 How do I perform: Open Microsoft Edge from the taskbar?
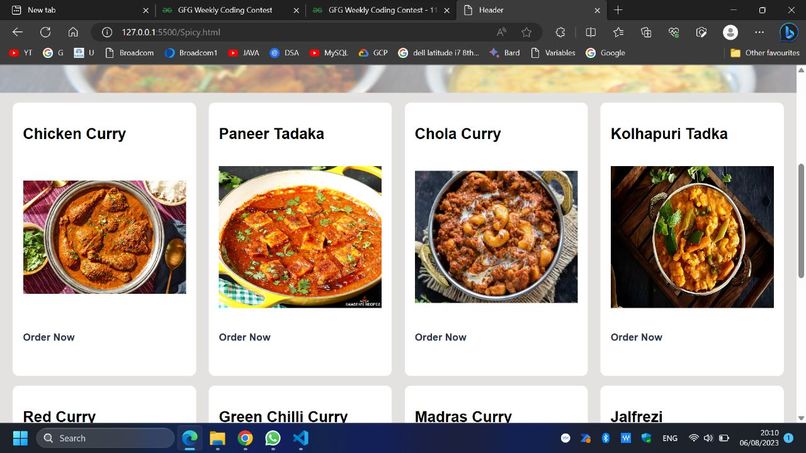pyautogui.click(x=190, y=438)
